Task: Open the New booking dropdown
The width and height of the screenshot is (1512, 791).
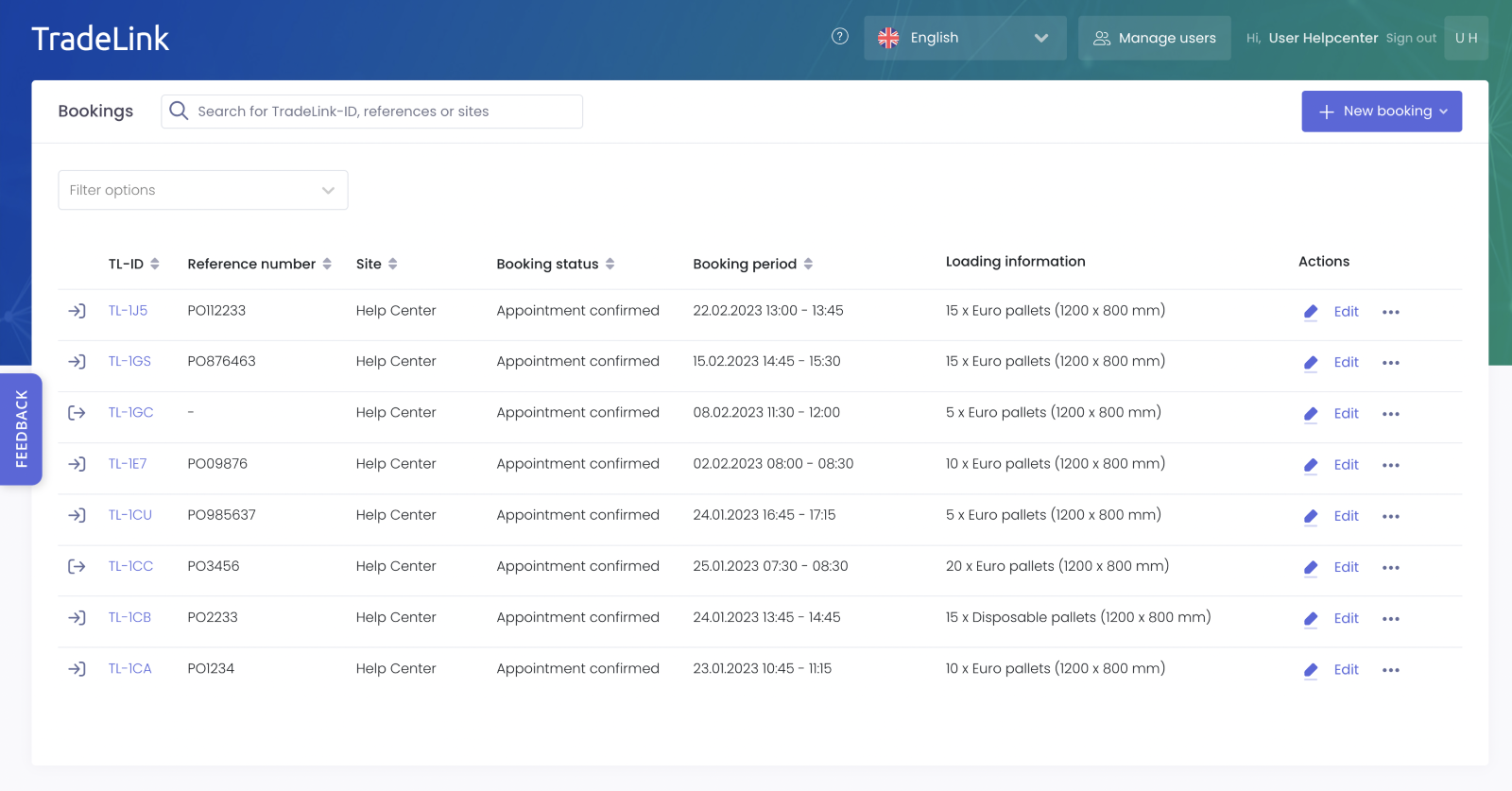Action: click(1381, 112)
